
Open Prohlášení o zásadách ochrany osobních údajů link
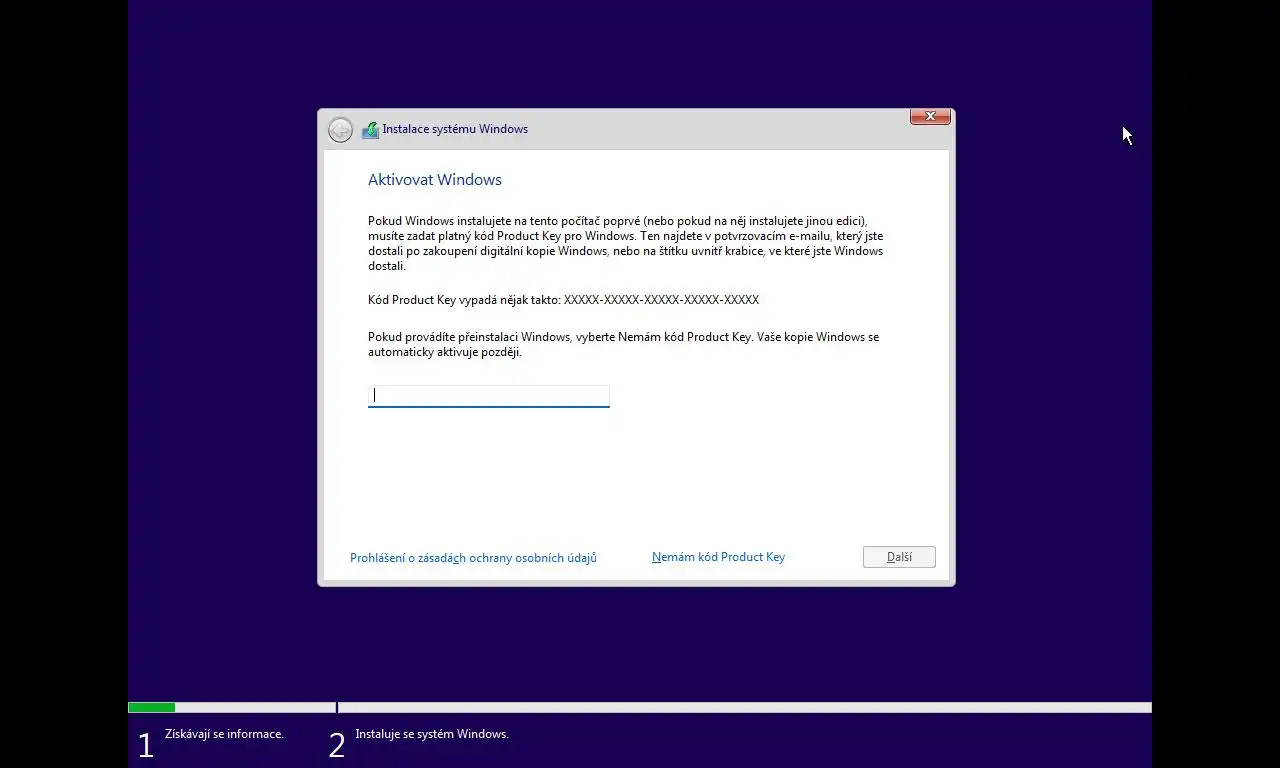tap(473, 558)
